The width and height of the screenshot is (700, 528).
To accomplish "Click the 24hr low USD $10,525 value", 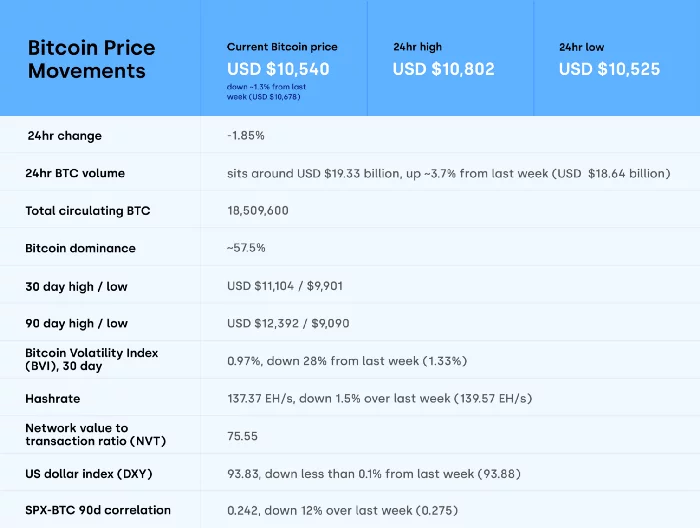I will click(609, 69).
